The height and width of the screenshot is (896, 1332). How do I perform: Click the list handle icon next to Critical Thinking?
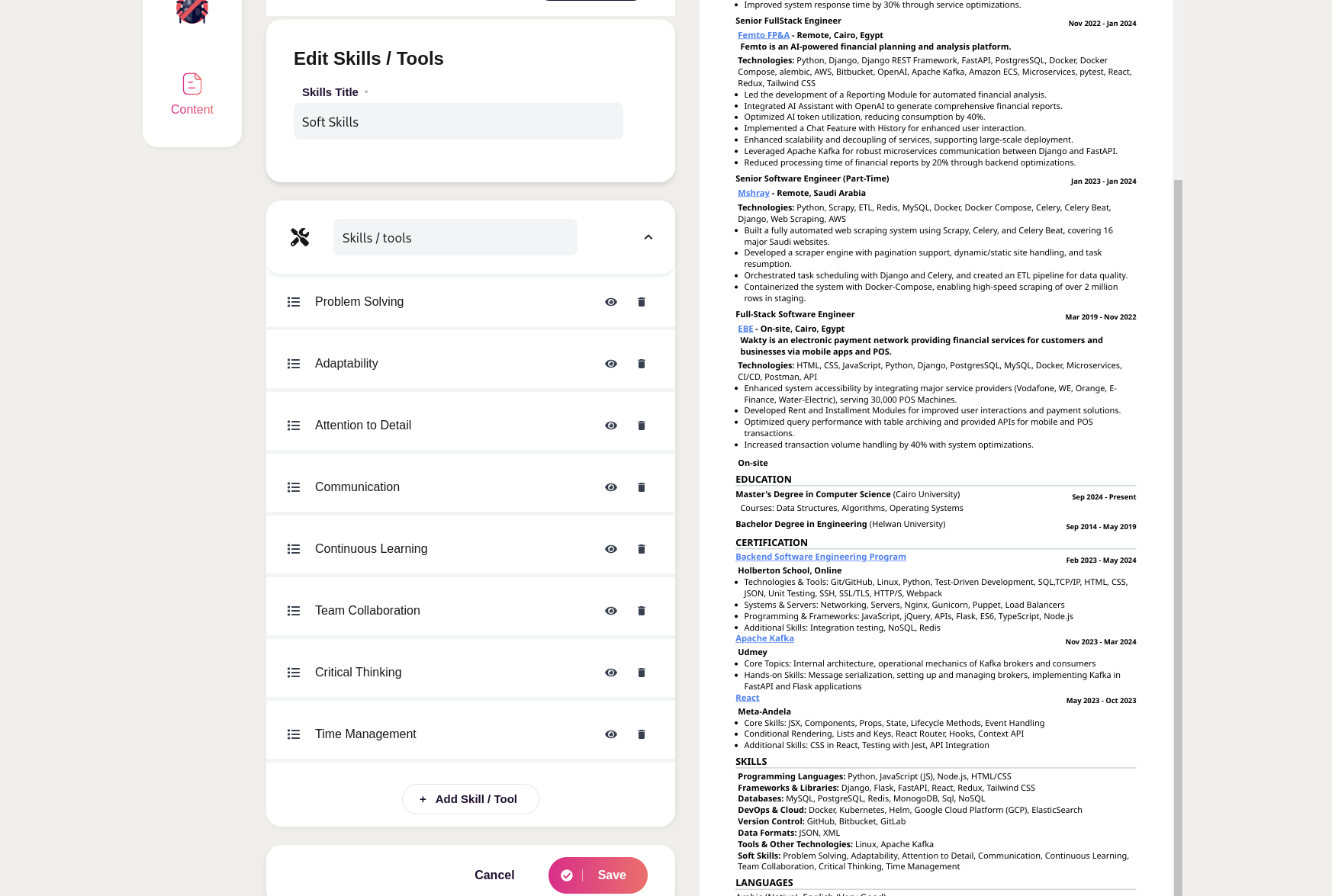(294, 673)
